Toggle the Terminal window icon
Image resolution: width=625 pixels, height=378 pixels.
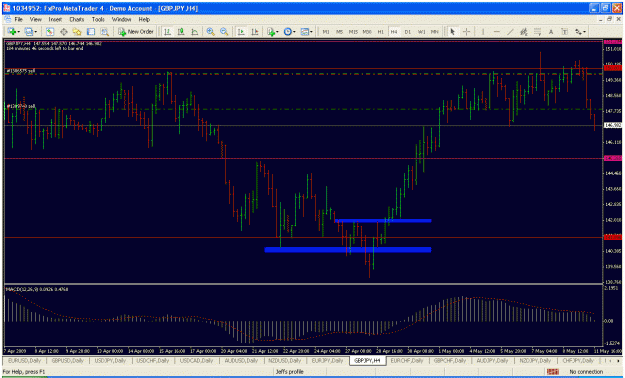coord(91,32)
